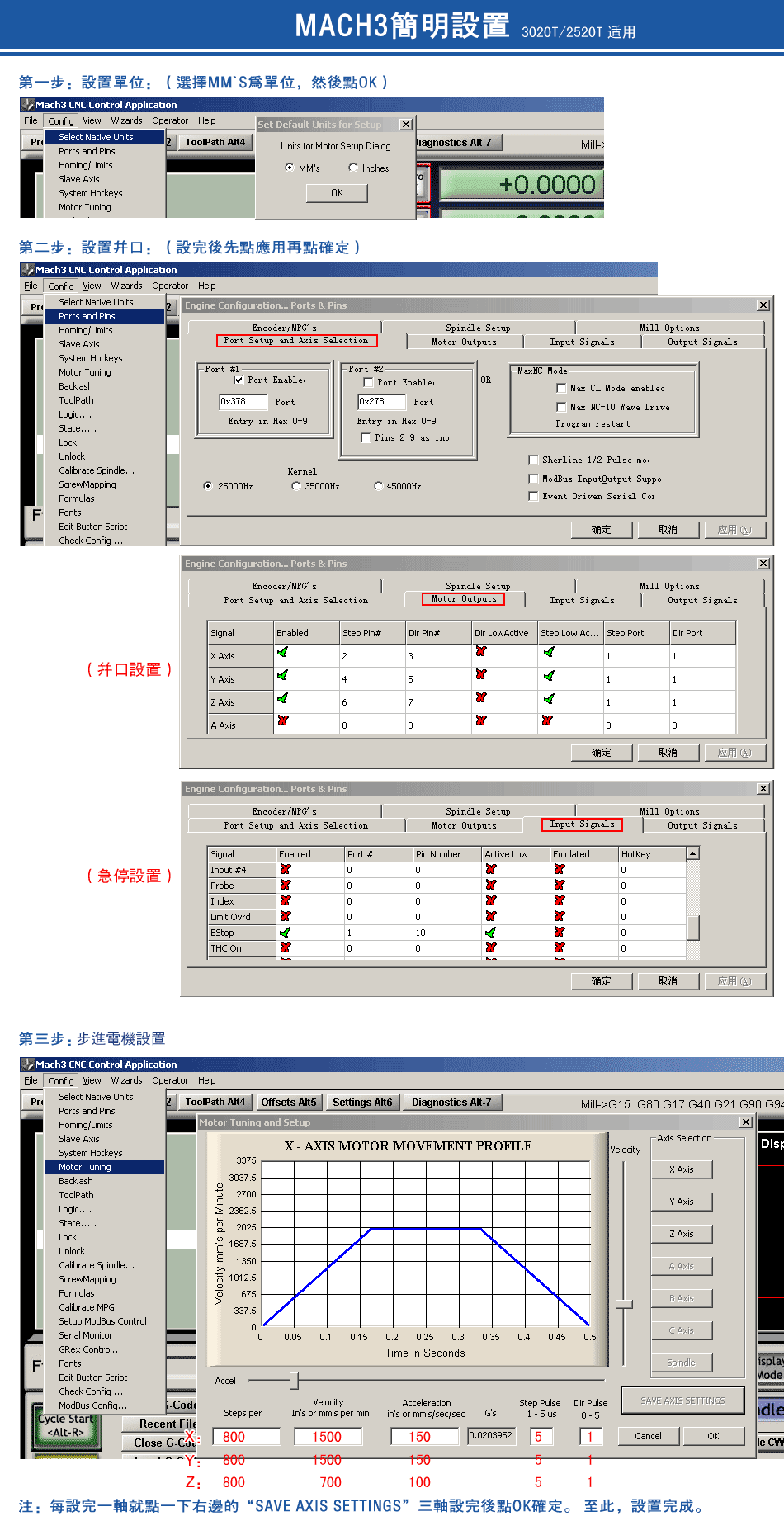Image resolution: width=784 pixels, height=1521 pixels.
Task: Toggle A Axis Enabled red X in Motor Outputs
Action: 283,720
